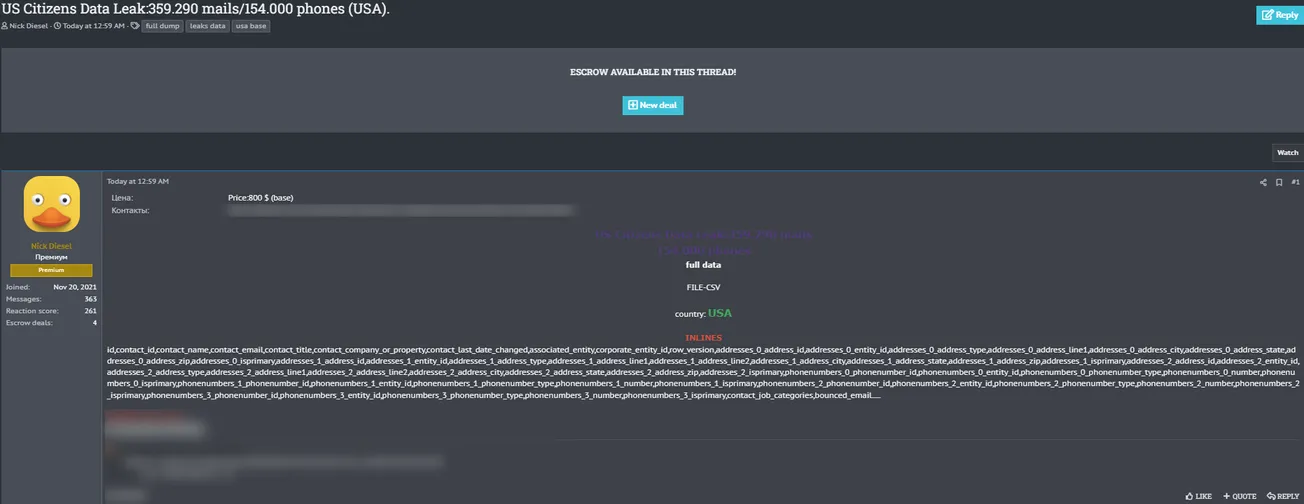Like the post with the thumbs-up icon
This screenshot has height=504, width=1304.
(1198, 496)
